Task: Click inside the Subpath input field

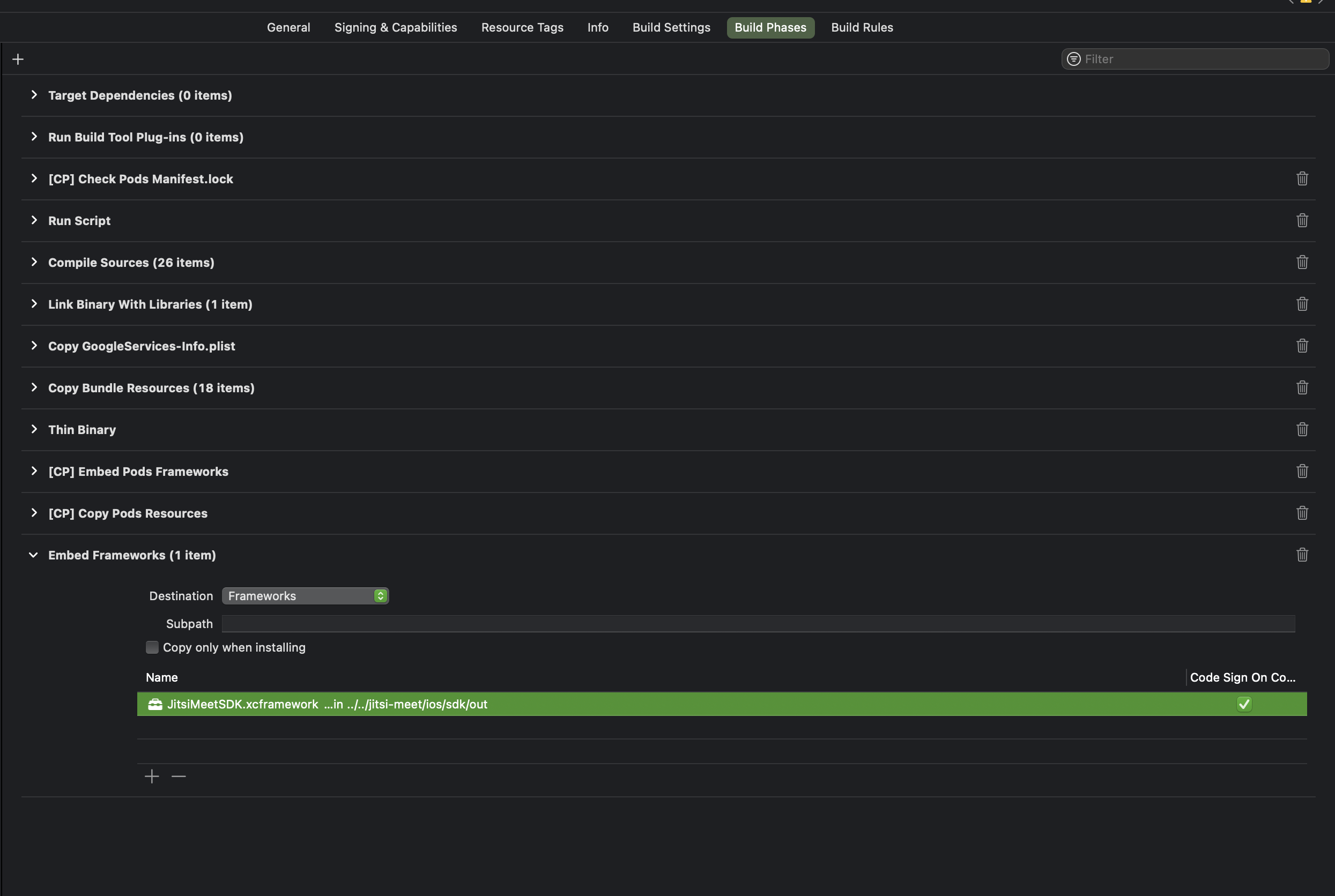Action: [x=686, y=623]
